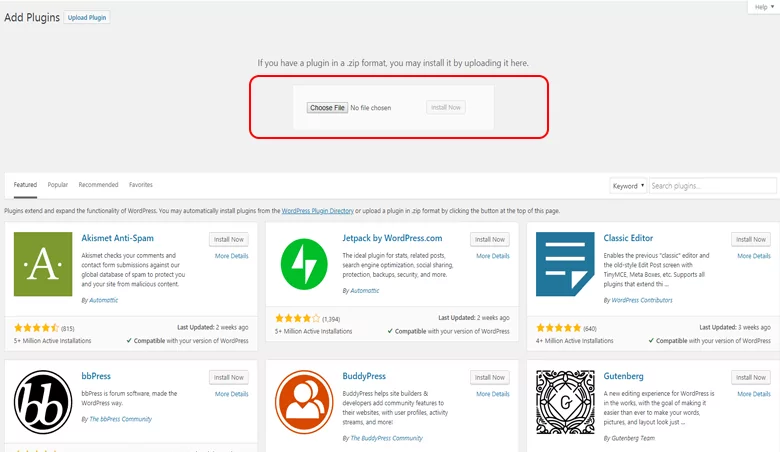Image resolution: width=780 pixels, height=452 pixels.
Task: Focus the Search plugins input field
Action: point(712,185)
